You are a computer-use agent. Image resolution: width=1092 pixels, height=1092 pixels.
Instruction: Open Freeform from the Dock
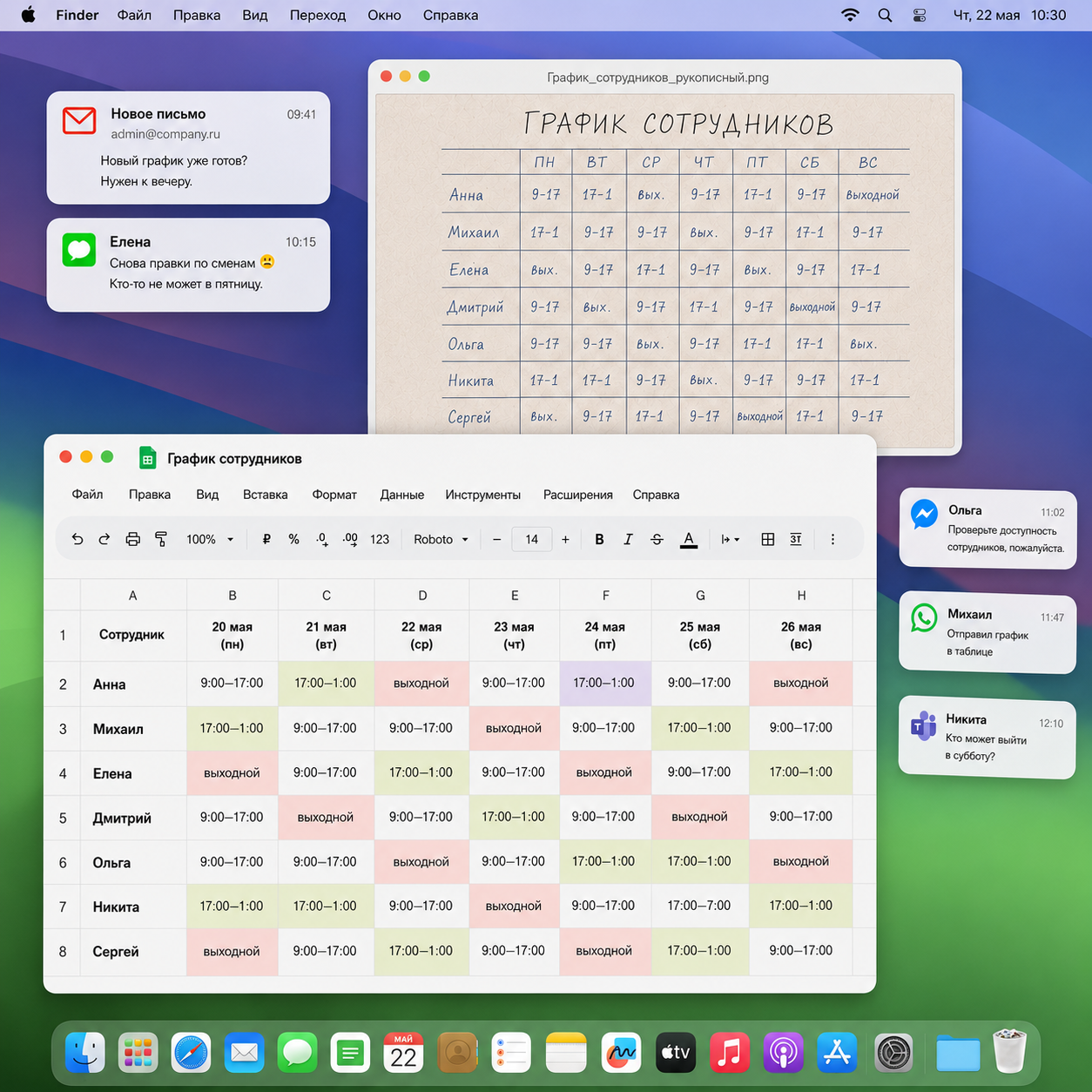tap(621, 1053)
